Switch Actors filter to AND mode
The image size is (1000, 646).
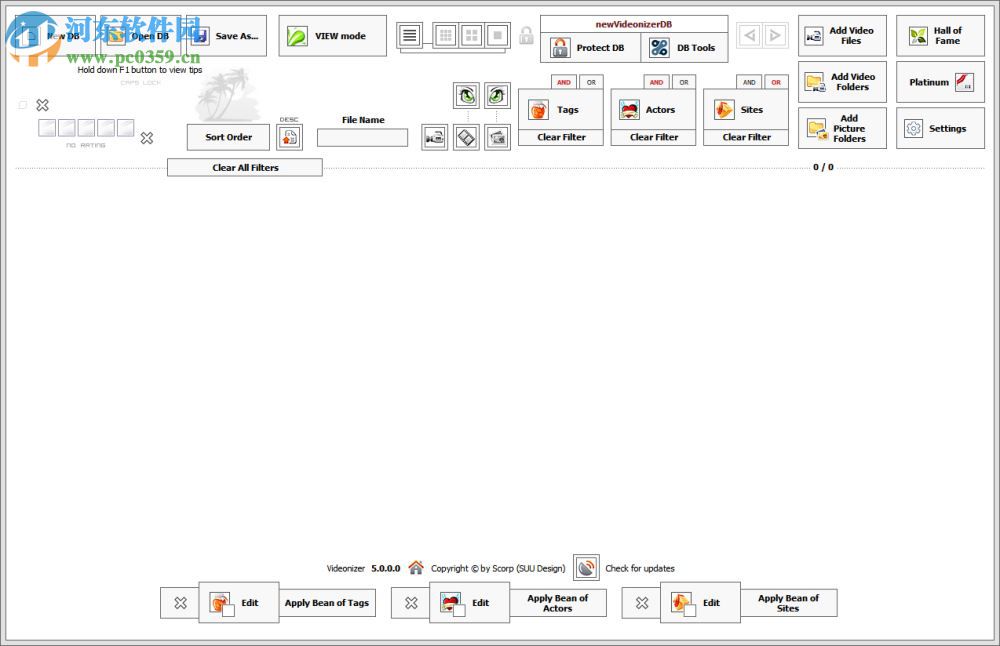pyautogui.click(x=655, y=82)
